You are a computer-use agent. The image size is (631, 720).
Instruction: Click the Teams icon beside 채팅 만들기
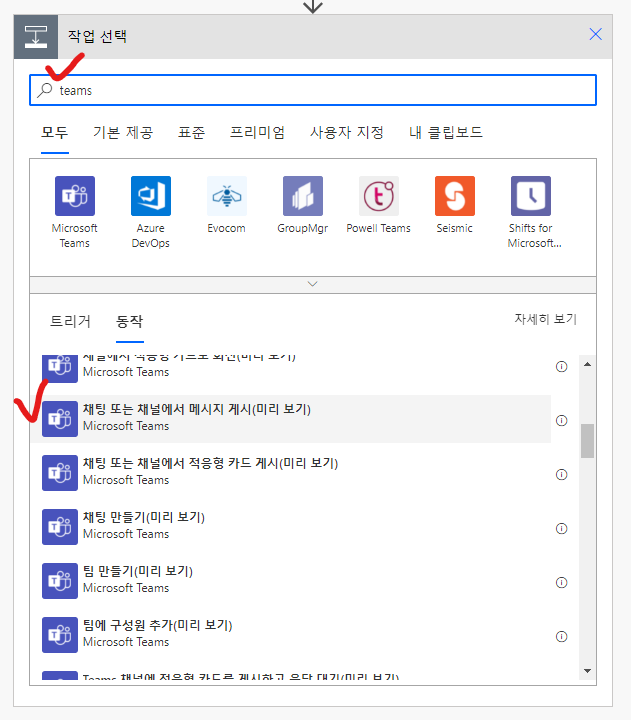click(60, 527)
